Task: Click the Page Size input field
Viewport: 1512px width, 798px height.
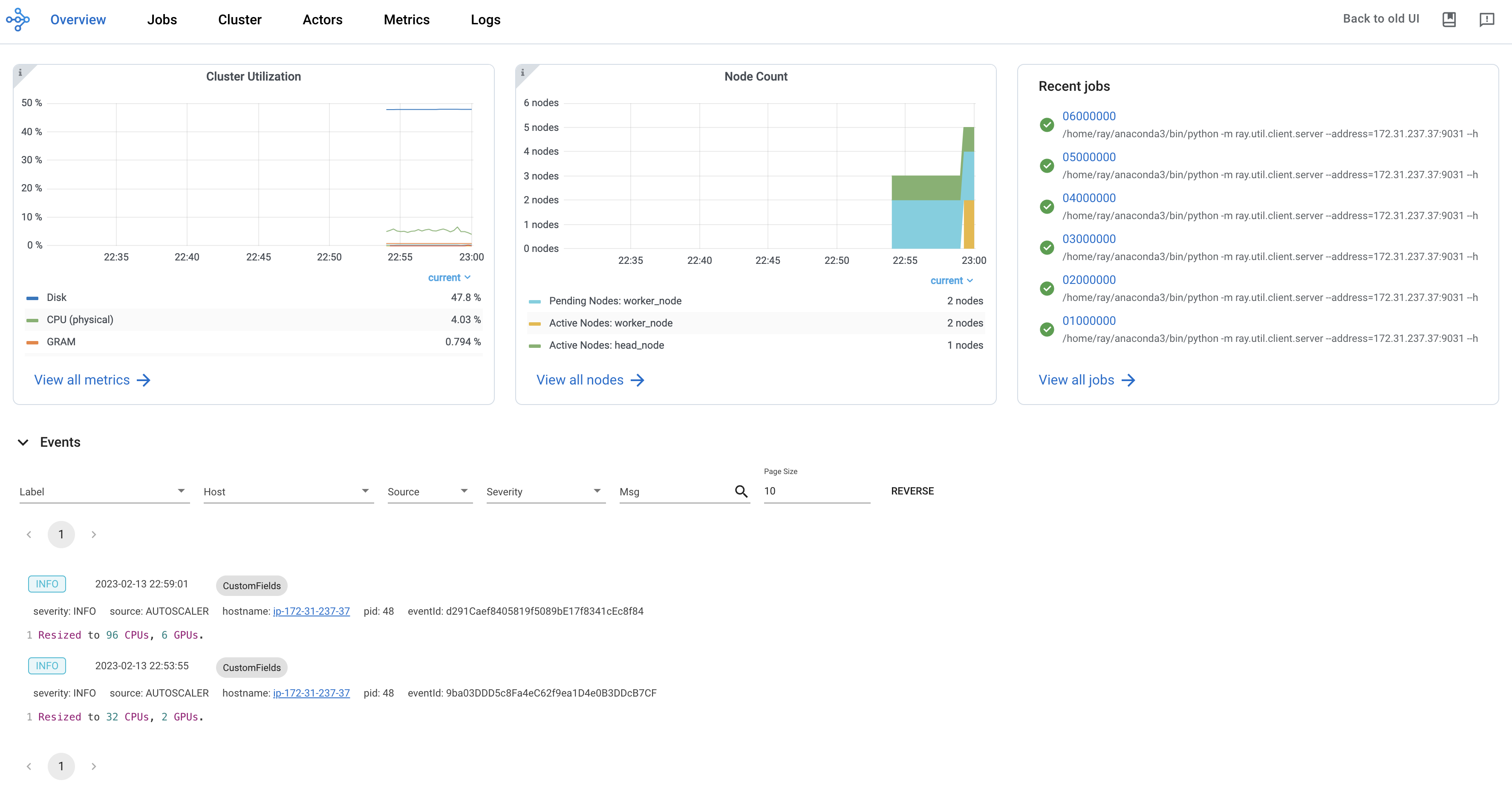Action: click(816, 491)
